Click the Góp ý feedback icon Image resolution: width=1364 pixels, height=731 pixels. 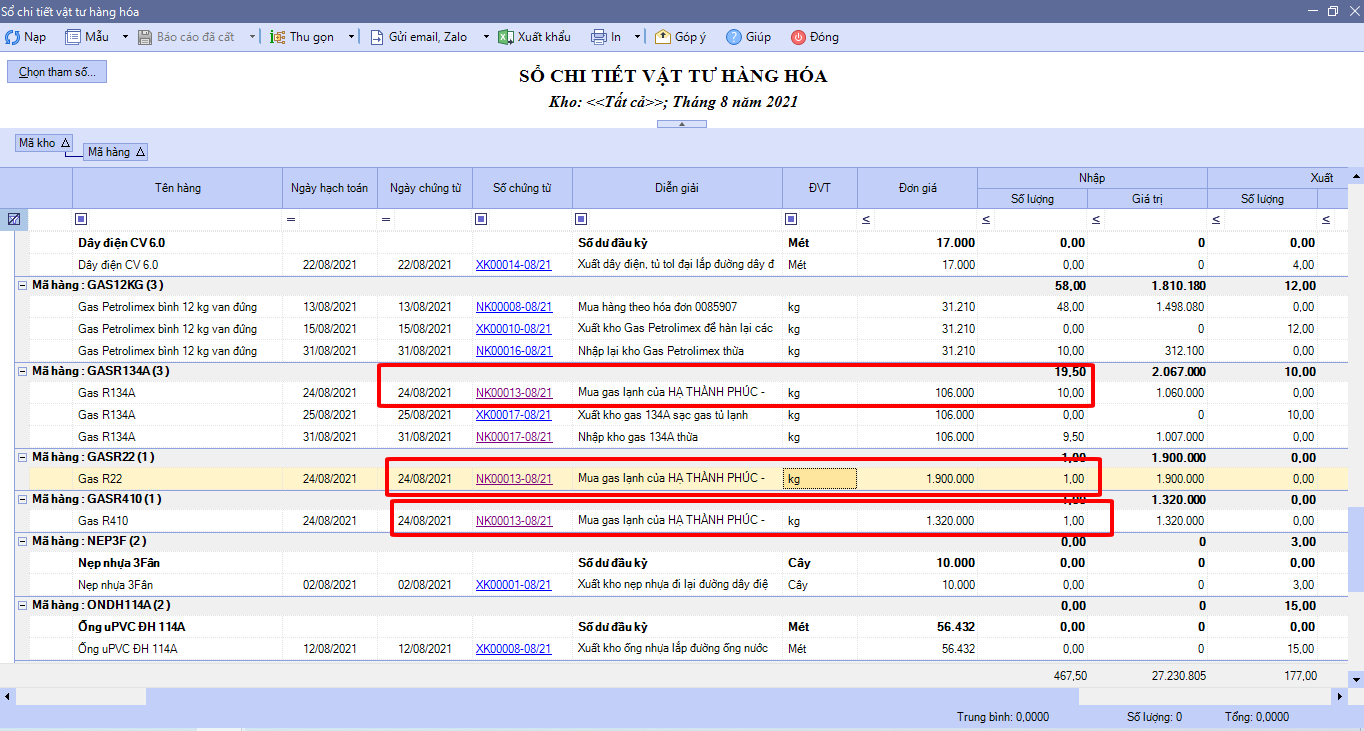tap(663, 37)
